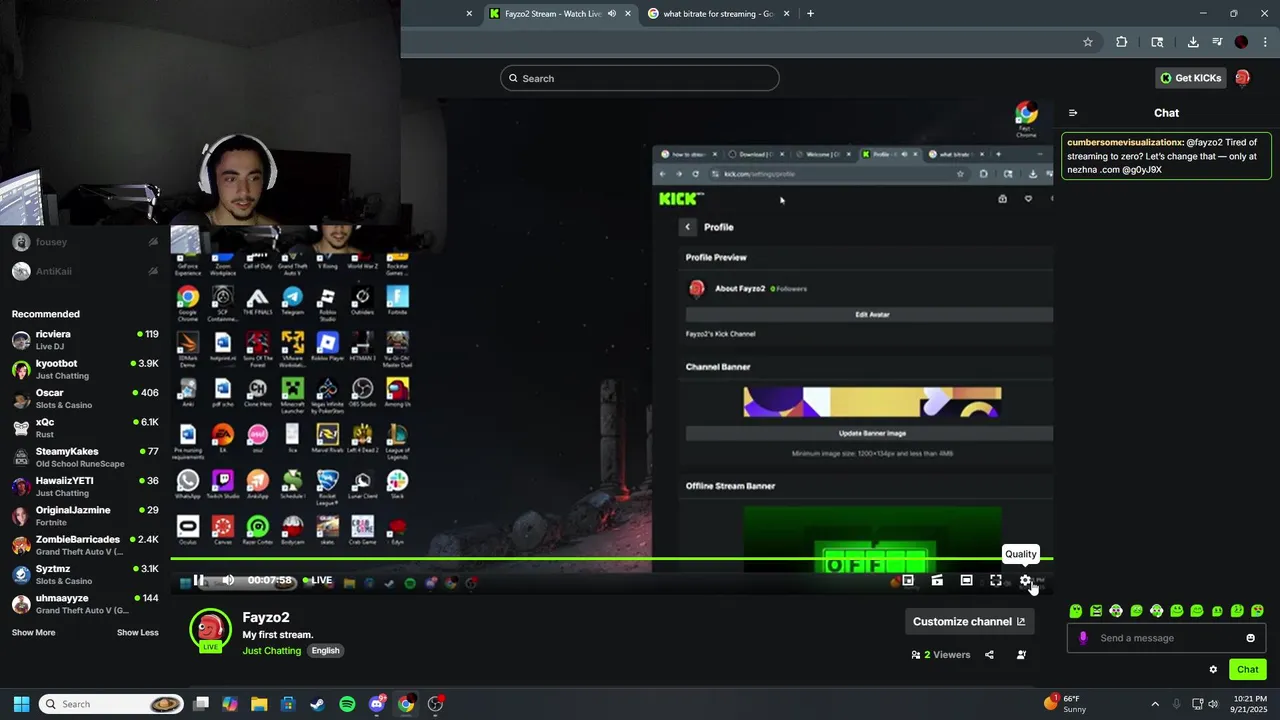The height and width of the screenshot is (720, 1280).
Task: Open HawaiizYETI channel
Action: coord(85,486)
